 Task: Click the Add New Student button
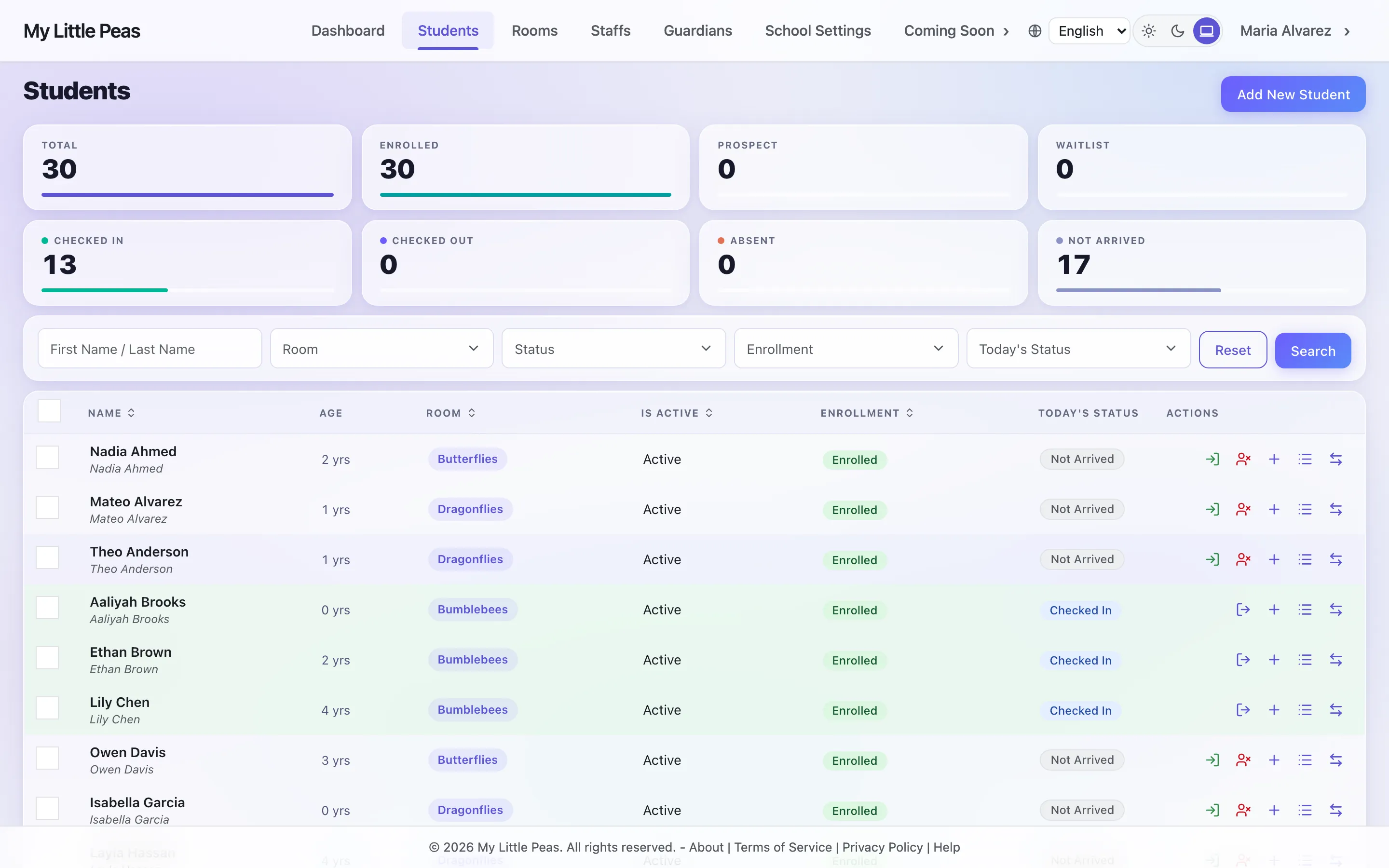(x=1293, y=94)
